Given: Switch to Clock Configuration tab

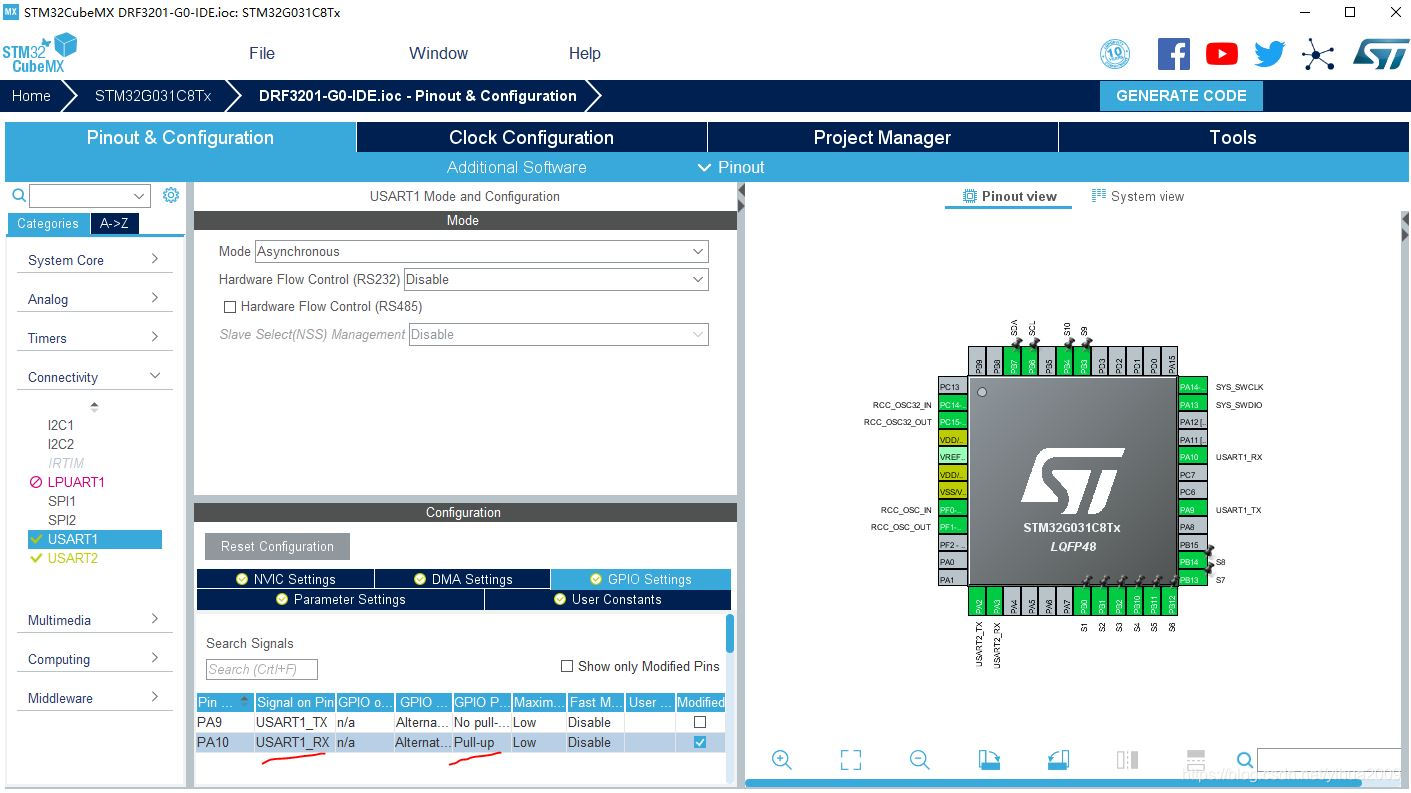Looking at the screenshot, I should click(531, 138).
